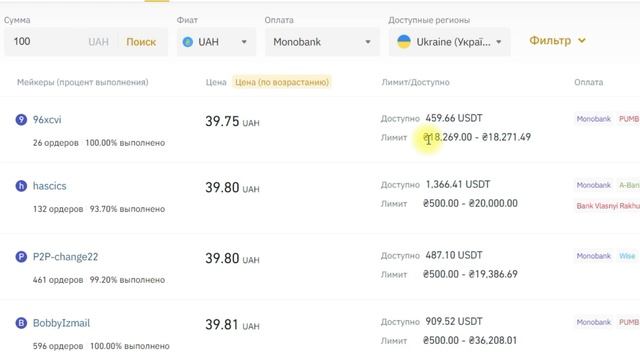The width and height of the screenshot is (640, 360).
Task: Click the Wise payment tag
Action: [x=627, y=256]
